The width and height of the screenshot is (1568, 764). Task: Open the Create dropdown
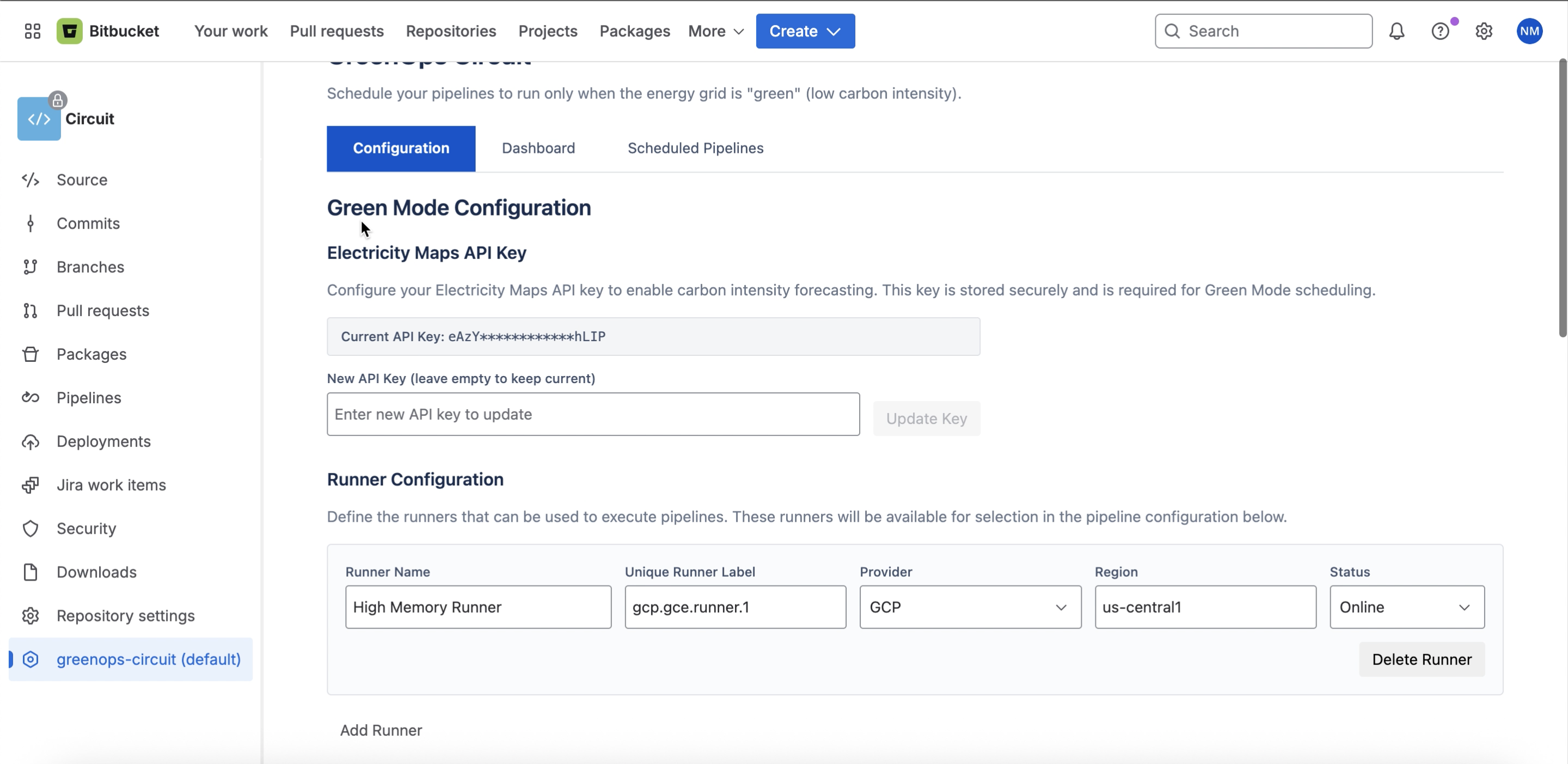805,31
